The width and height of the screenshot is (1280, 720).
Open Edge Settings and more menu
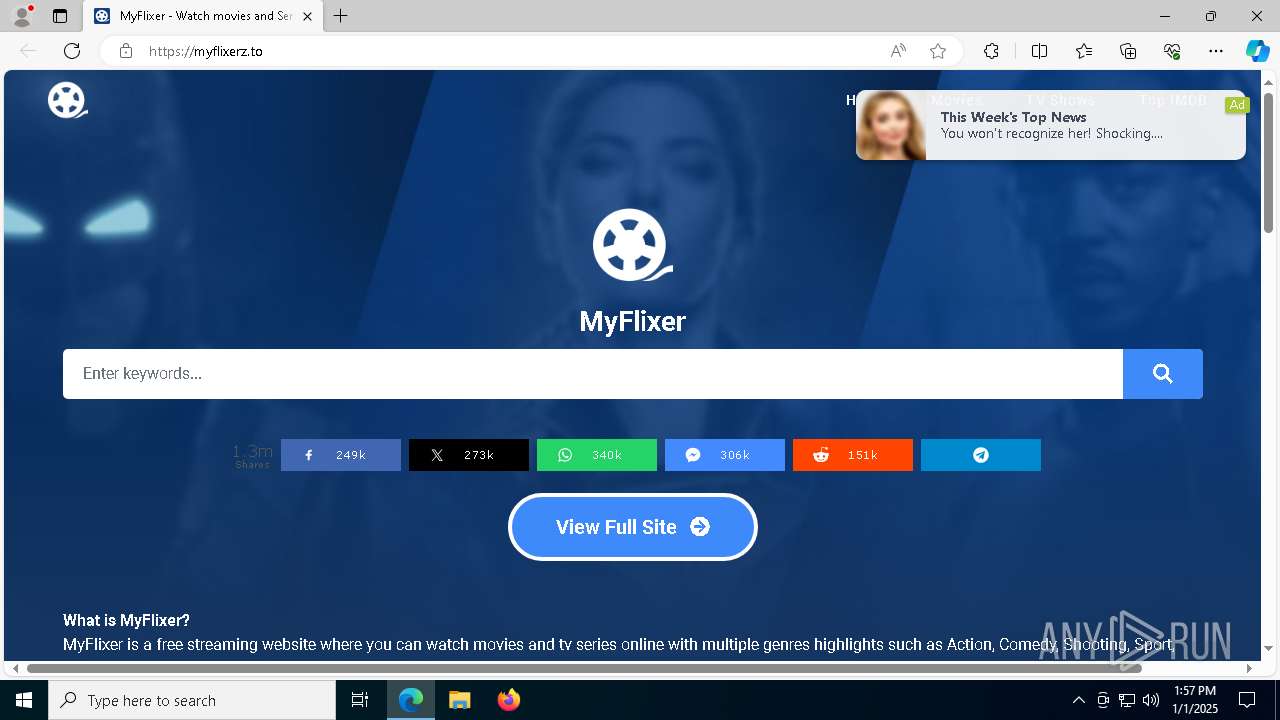pos(1216,51)
